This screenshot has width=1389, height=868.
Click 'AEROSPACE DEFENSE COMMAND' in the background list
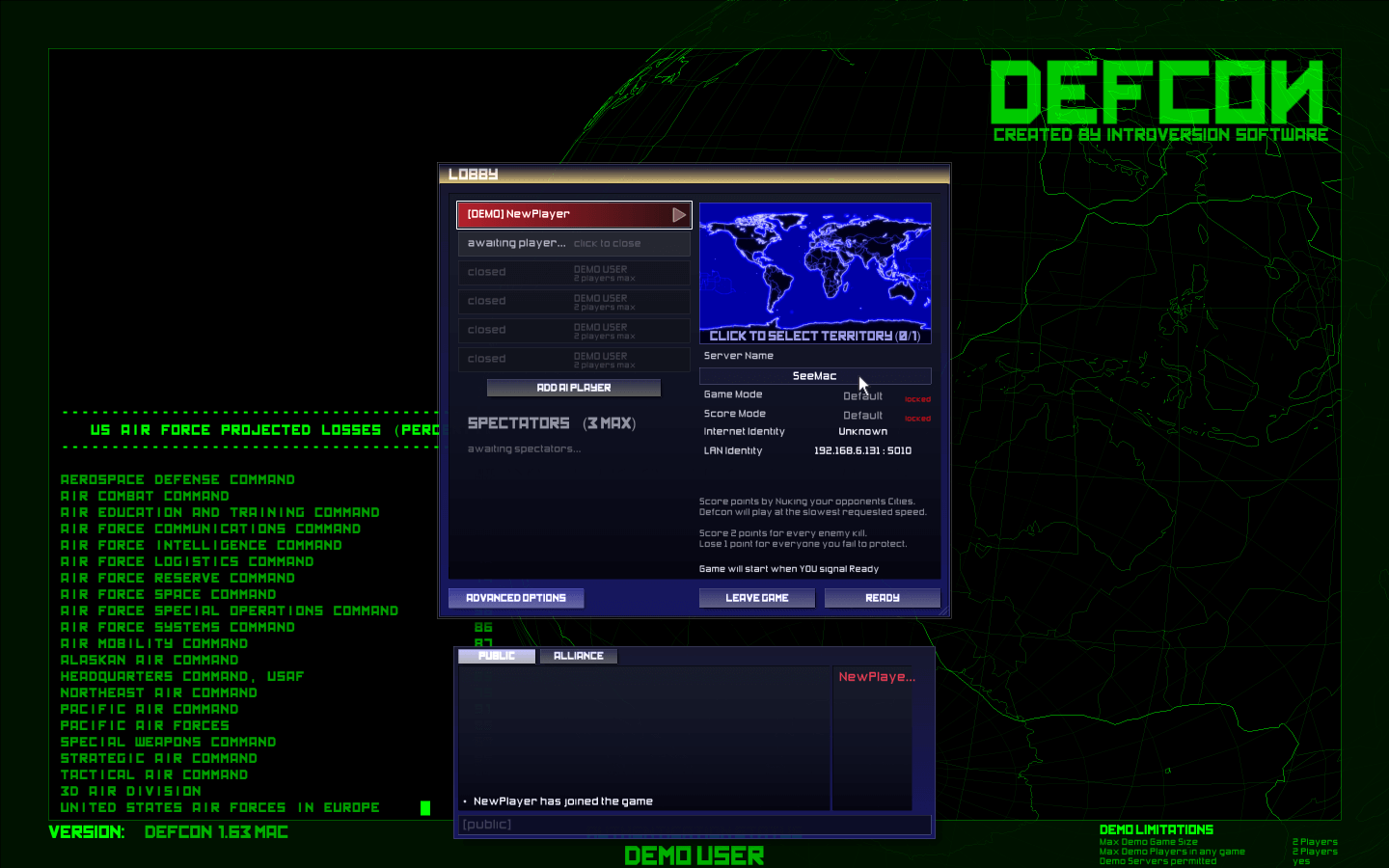[177, 479]
